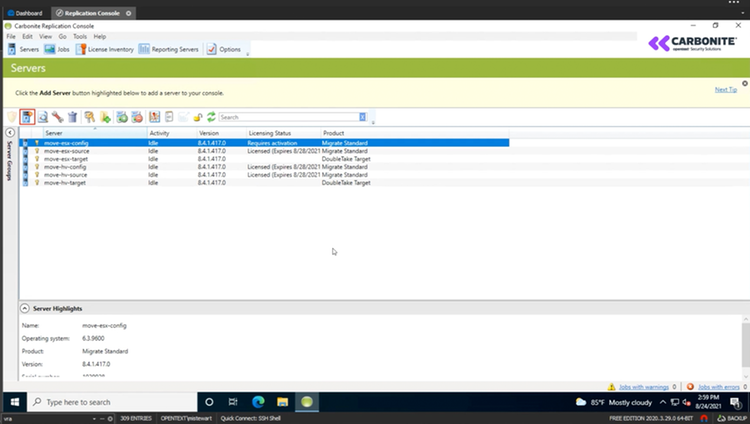Select the move-hv-target server row
The image size is (750, 424).
click(x=264, y=183)
